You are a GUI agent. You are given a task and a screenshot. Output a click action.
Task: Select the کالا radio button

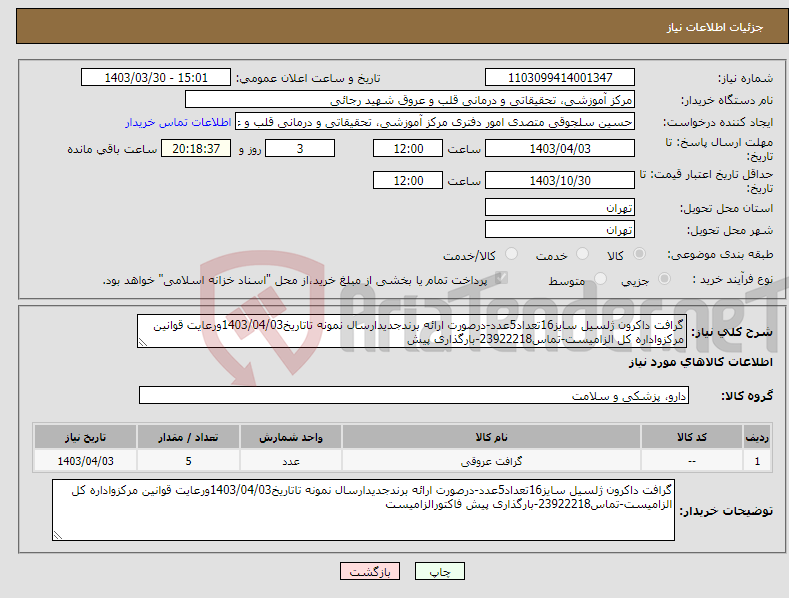point(639,254)
